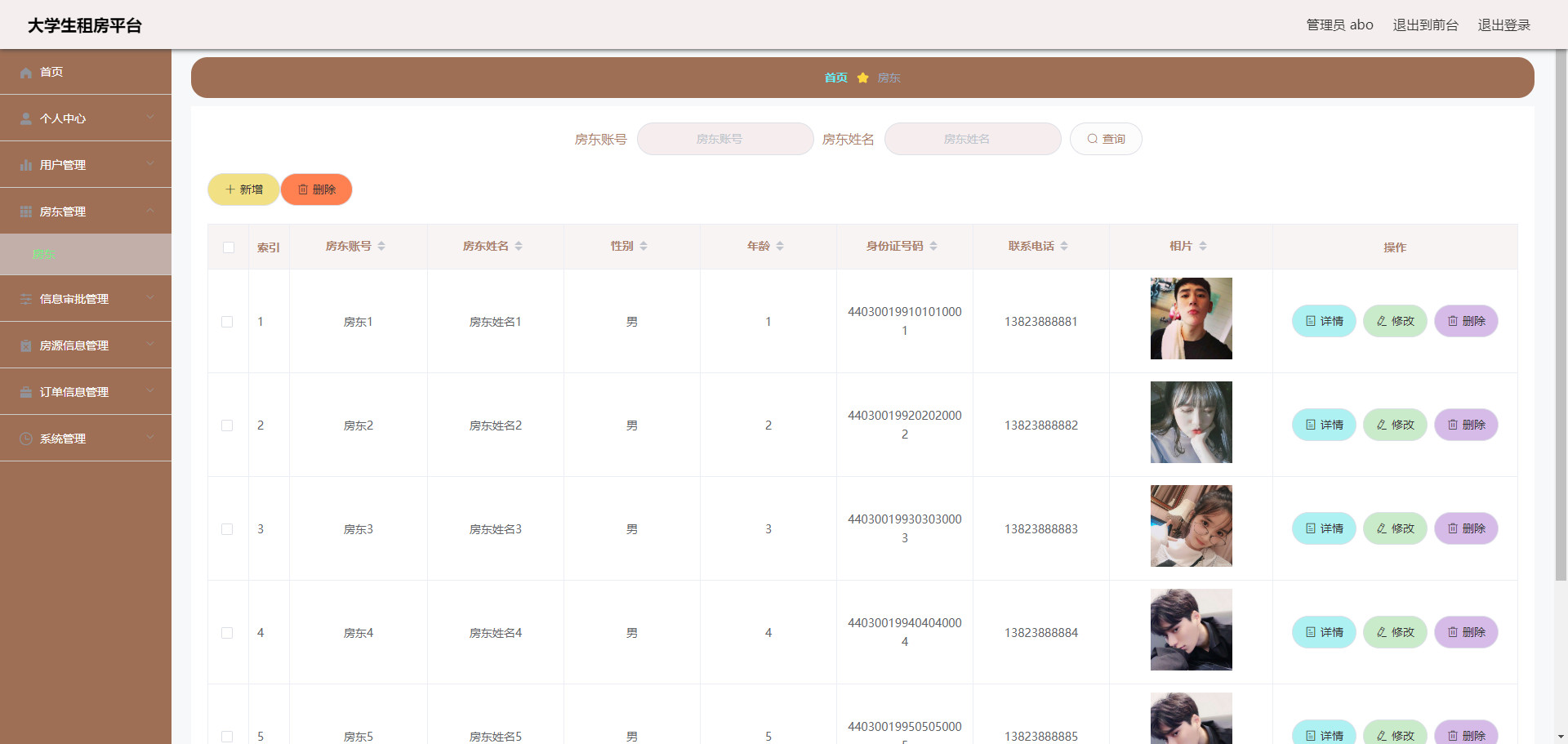The height and width of the screenshot is (744, 1568).
Task: Click the person icon beside 个人中心
Action: pos(26,119)
